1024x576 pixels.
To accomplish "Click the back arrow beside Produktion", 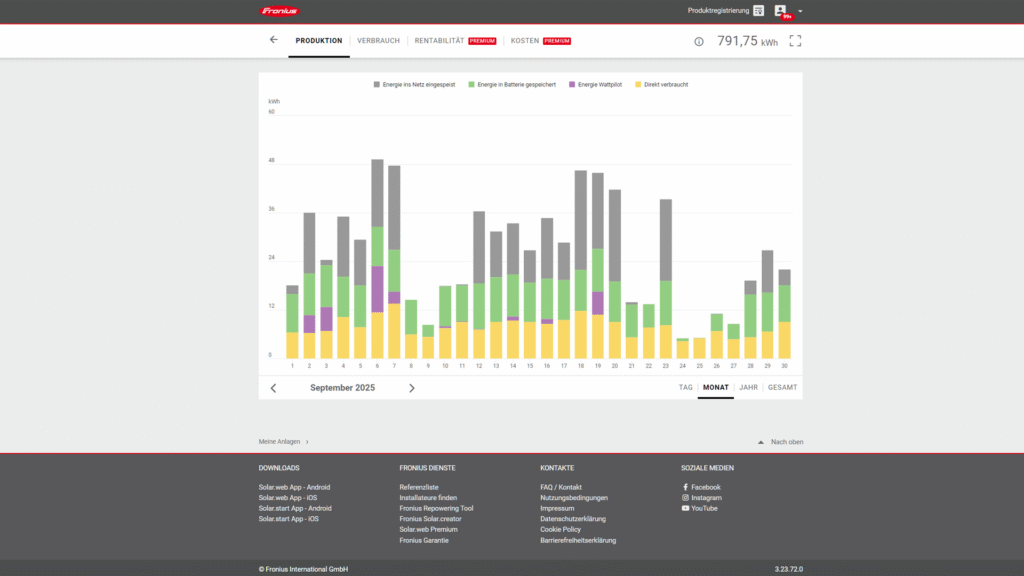I will (x=274, y=40).
